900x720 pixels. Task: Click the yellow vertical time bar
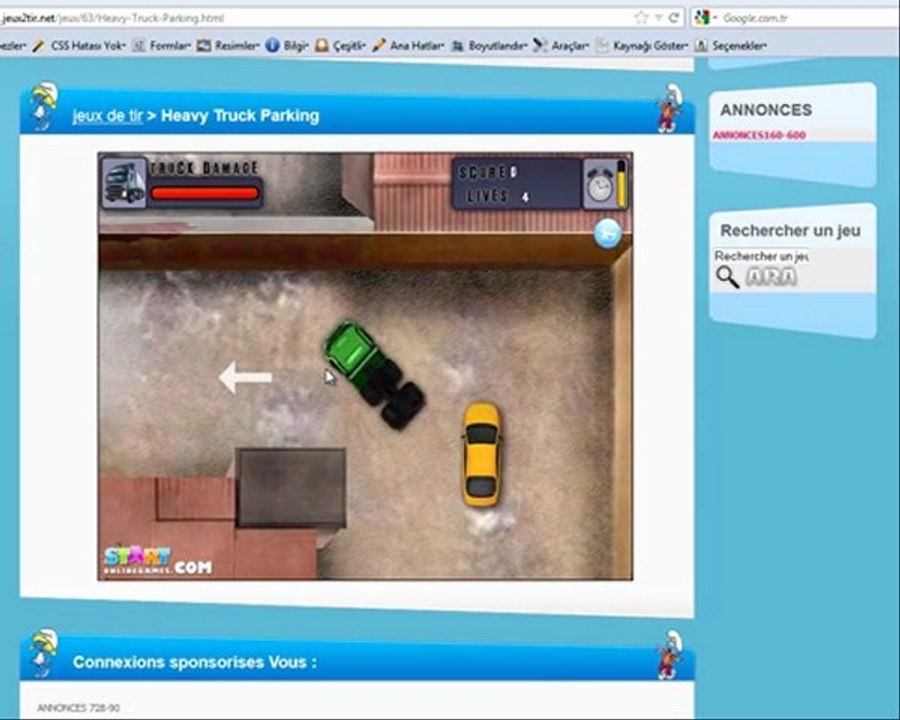(x=621, y=184)
